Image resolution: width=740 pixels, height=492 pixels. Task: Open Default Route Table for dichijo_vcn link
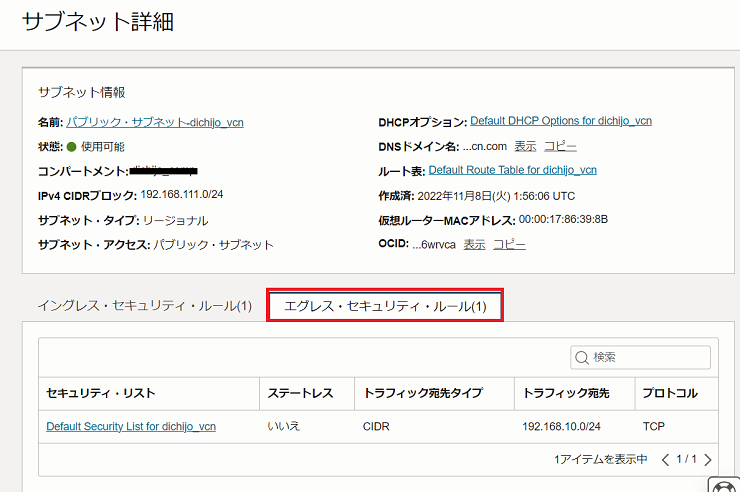tap(513, 170)
